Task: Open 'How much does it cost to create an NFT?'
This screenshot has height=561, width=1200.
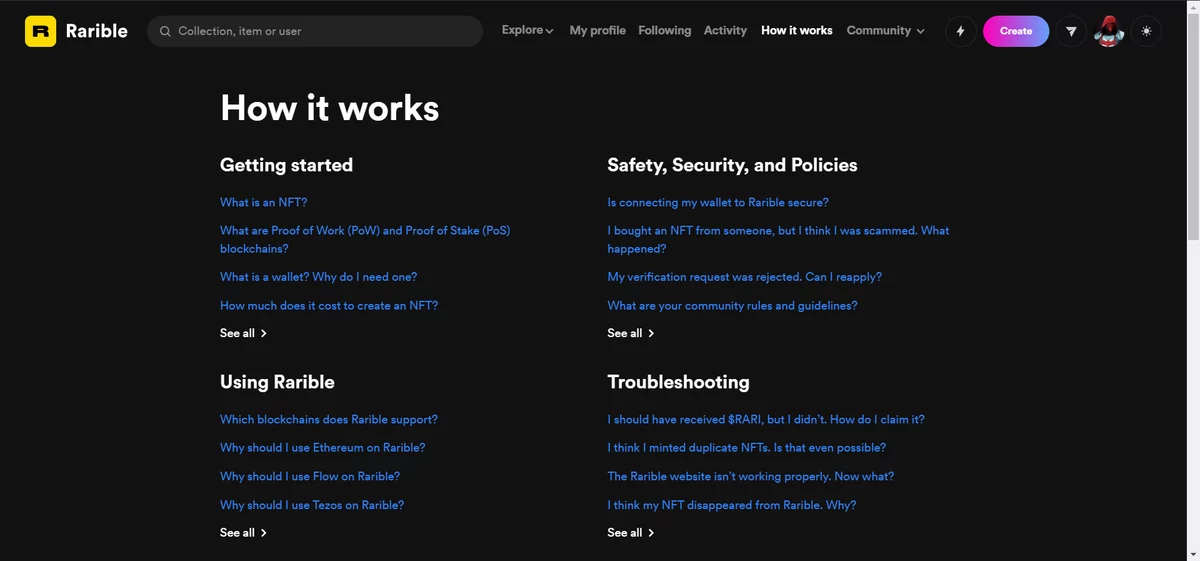Action: tap(329, 305)
